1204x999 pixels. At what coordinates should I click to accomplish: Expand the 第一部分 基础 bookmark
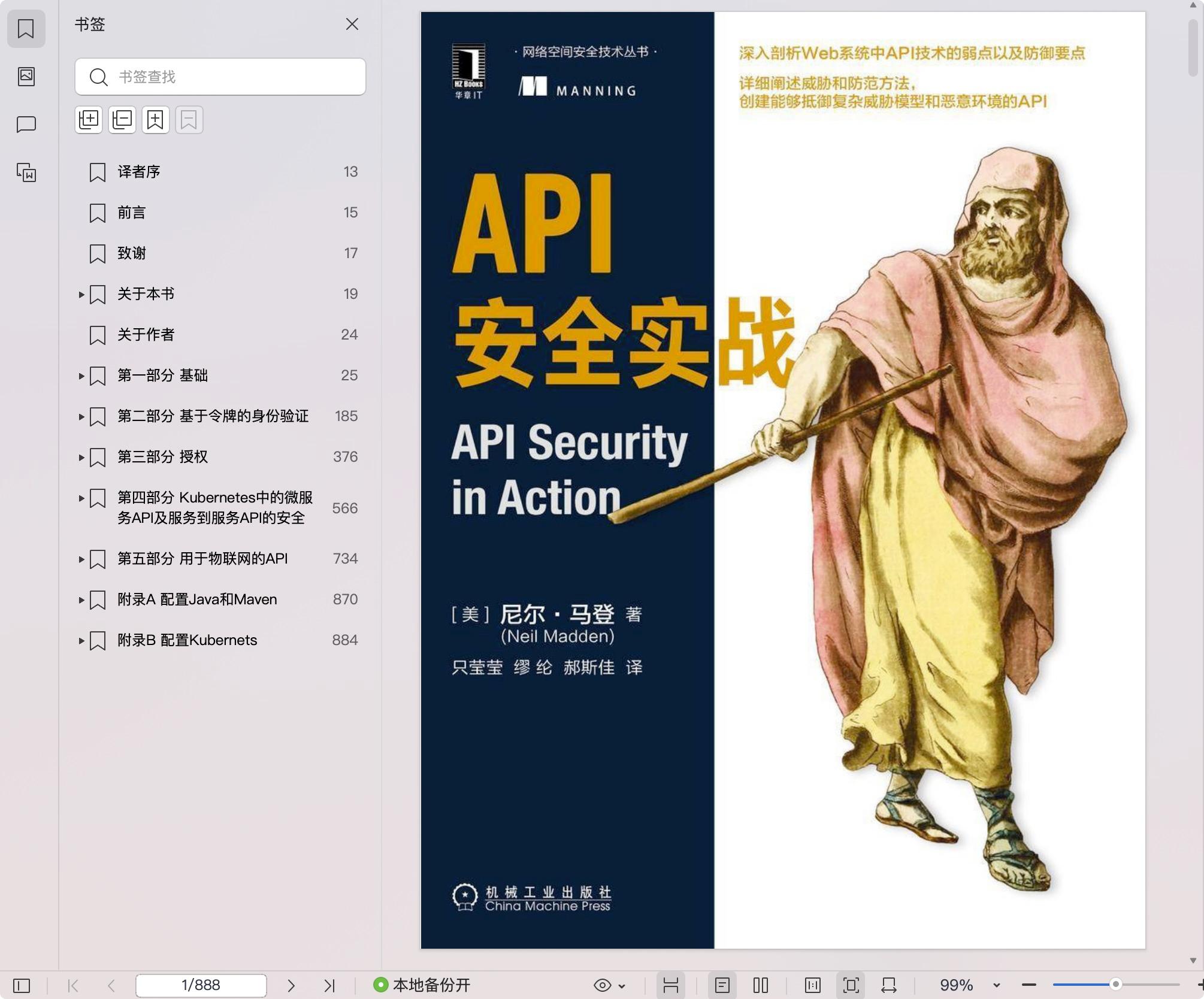tap(81, 376)
